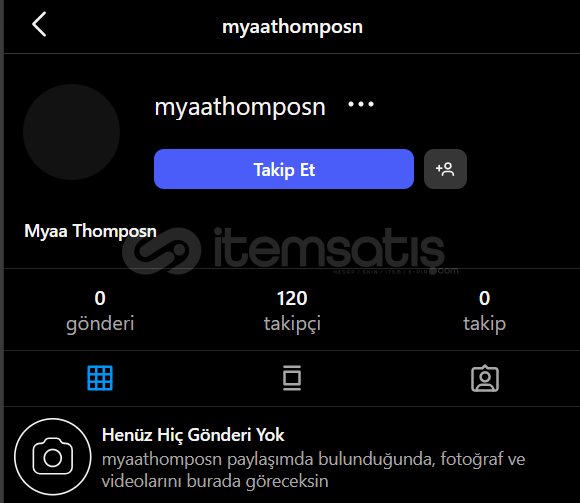Open the three-dots options menu

[x=361, y=105]
